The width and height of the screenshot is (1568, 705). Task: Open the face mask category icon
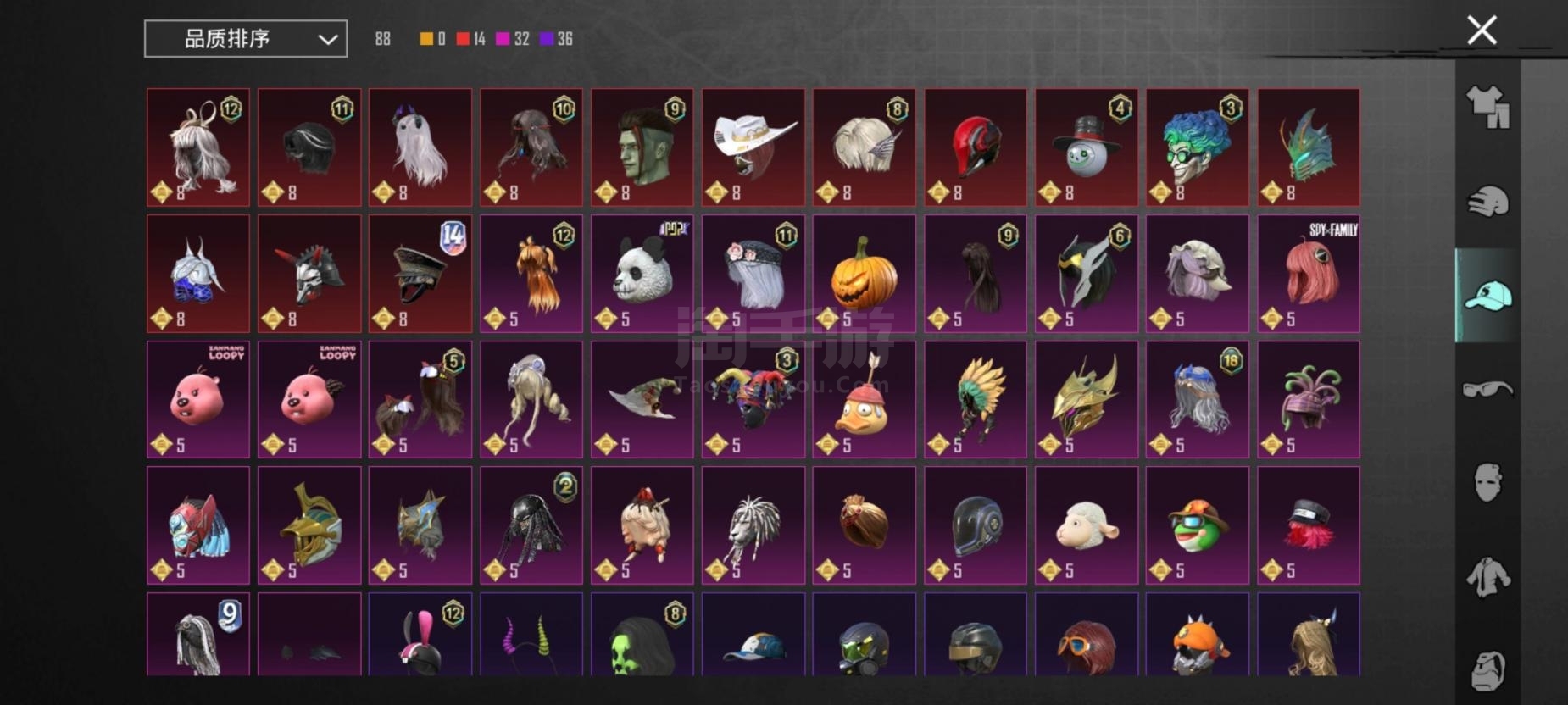pyautogui.click(x=1487, y=483)
